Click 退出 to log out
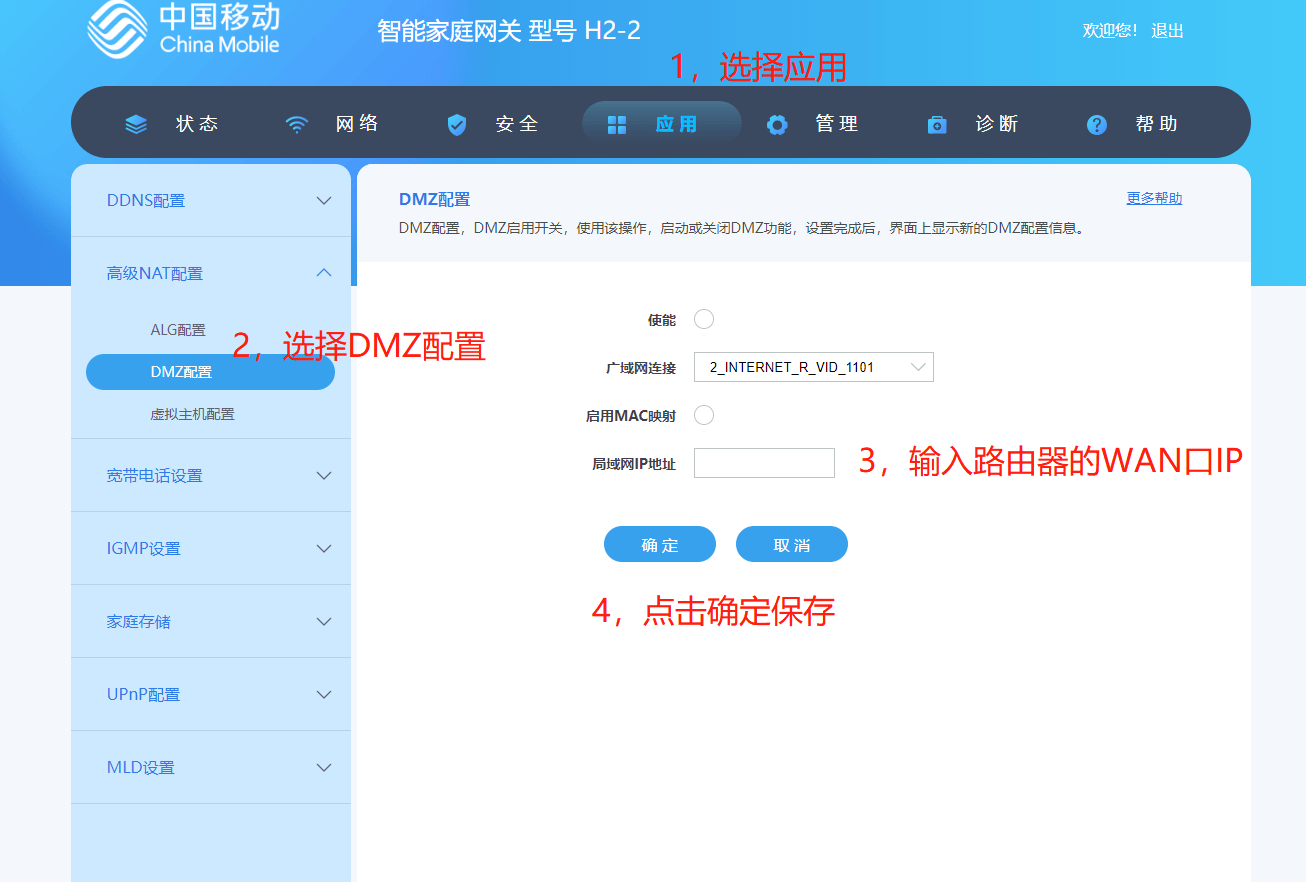The height and width of the screenshot is (882, 1306). tap(1167, 30)
